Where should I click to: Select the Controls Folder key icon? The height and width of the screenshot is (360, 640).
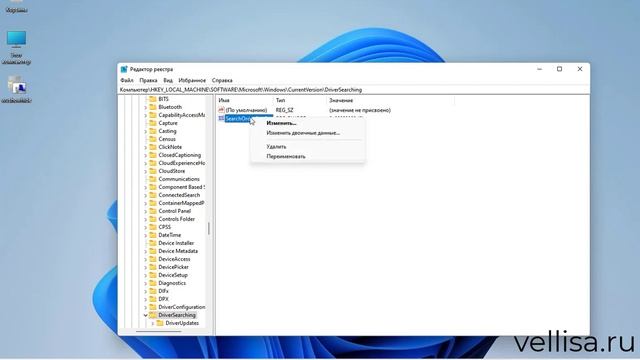point(153,219)
